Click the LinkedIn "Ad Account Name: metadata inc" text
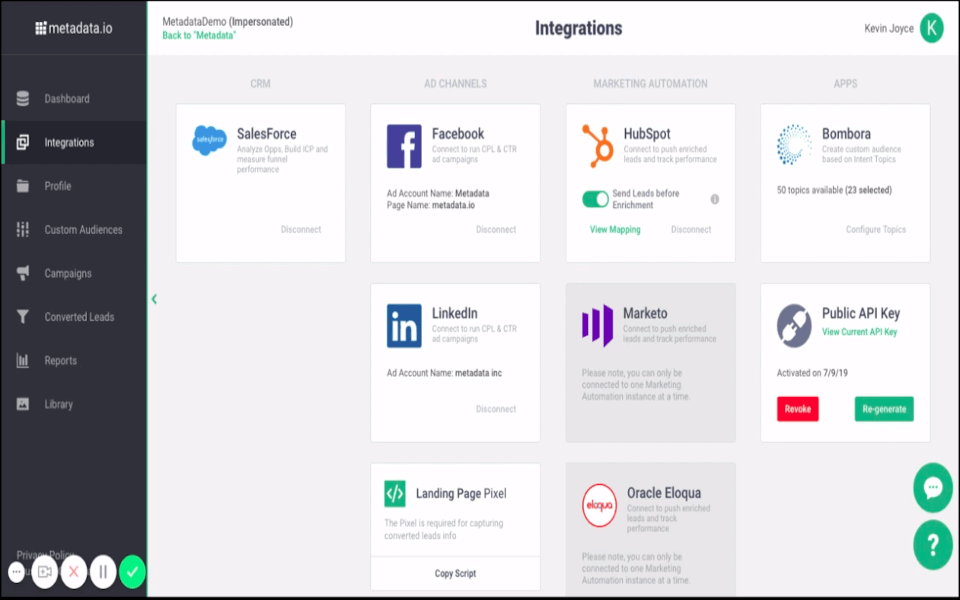The image size is (960, 600). [x=444, y=373]
